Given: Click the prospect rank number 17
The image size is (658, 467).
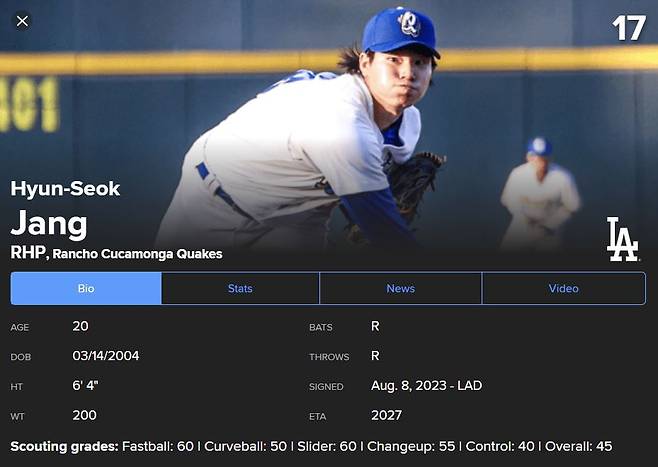Looking at the screenshot, I should click(629, 28).
